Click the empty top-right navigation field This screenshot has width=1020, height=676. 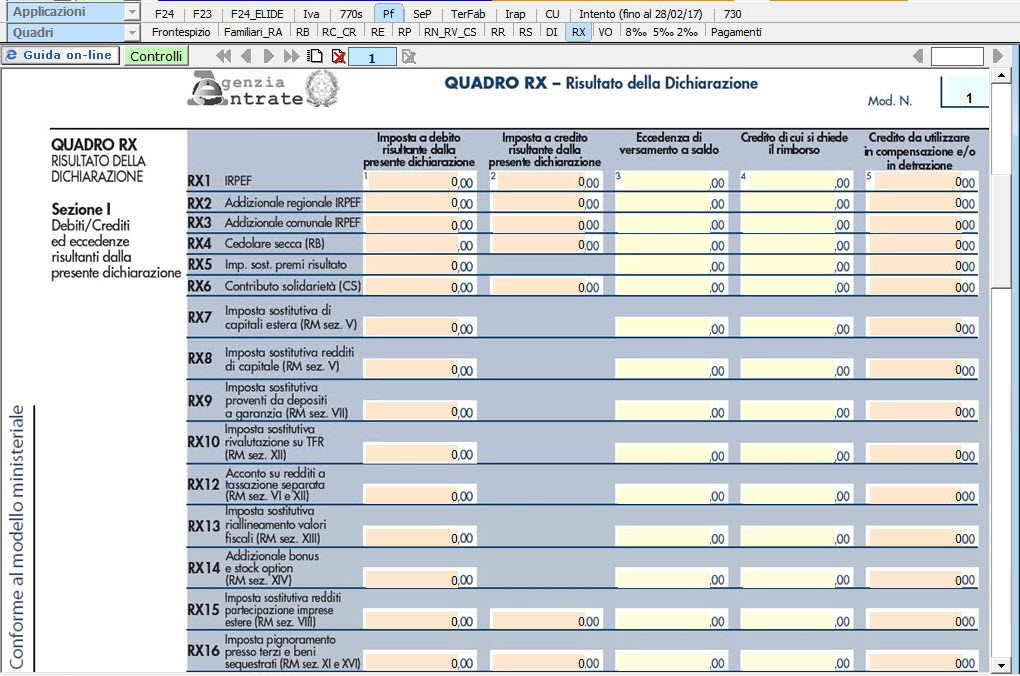957,57
